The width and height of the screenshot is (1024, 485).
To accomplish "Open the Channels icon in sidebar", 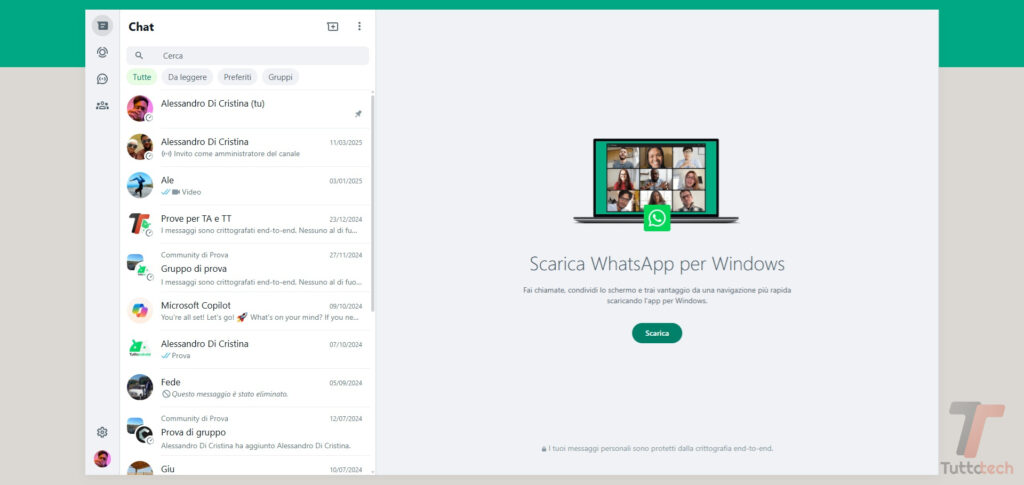I will (x=102, y=79).
